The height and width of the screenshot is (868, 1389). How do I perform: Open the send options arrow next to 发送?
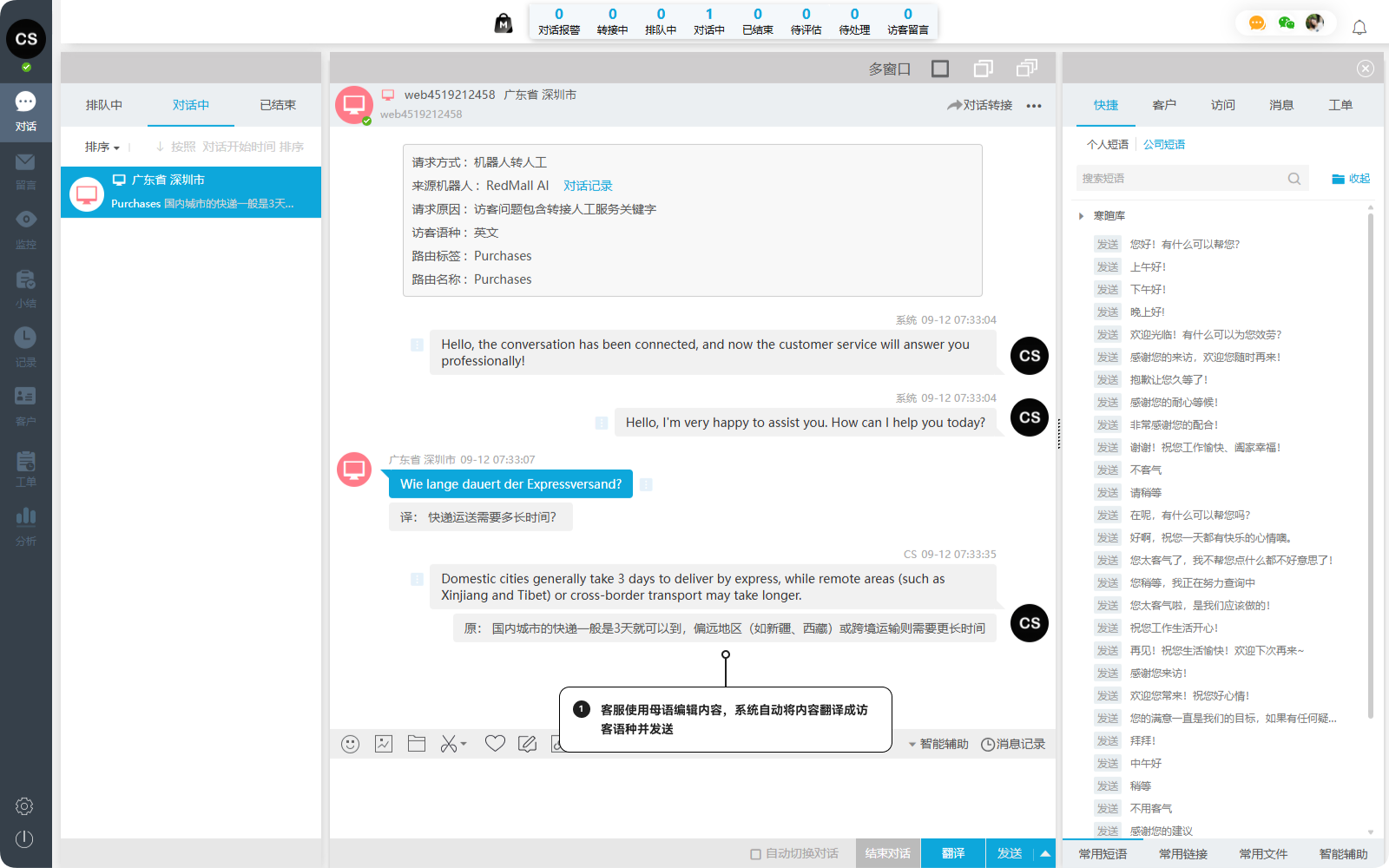[1045, 853]
